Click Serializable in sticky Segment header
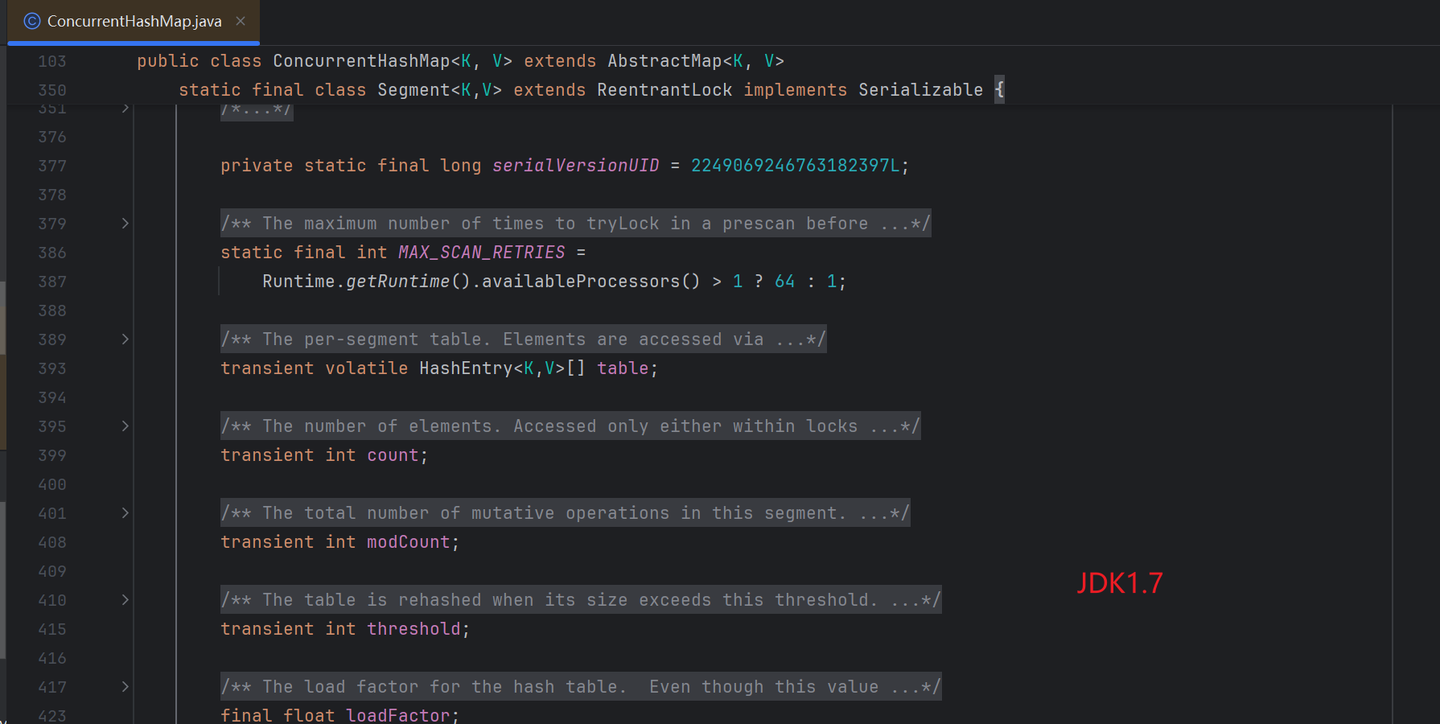 pos(921,90)
